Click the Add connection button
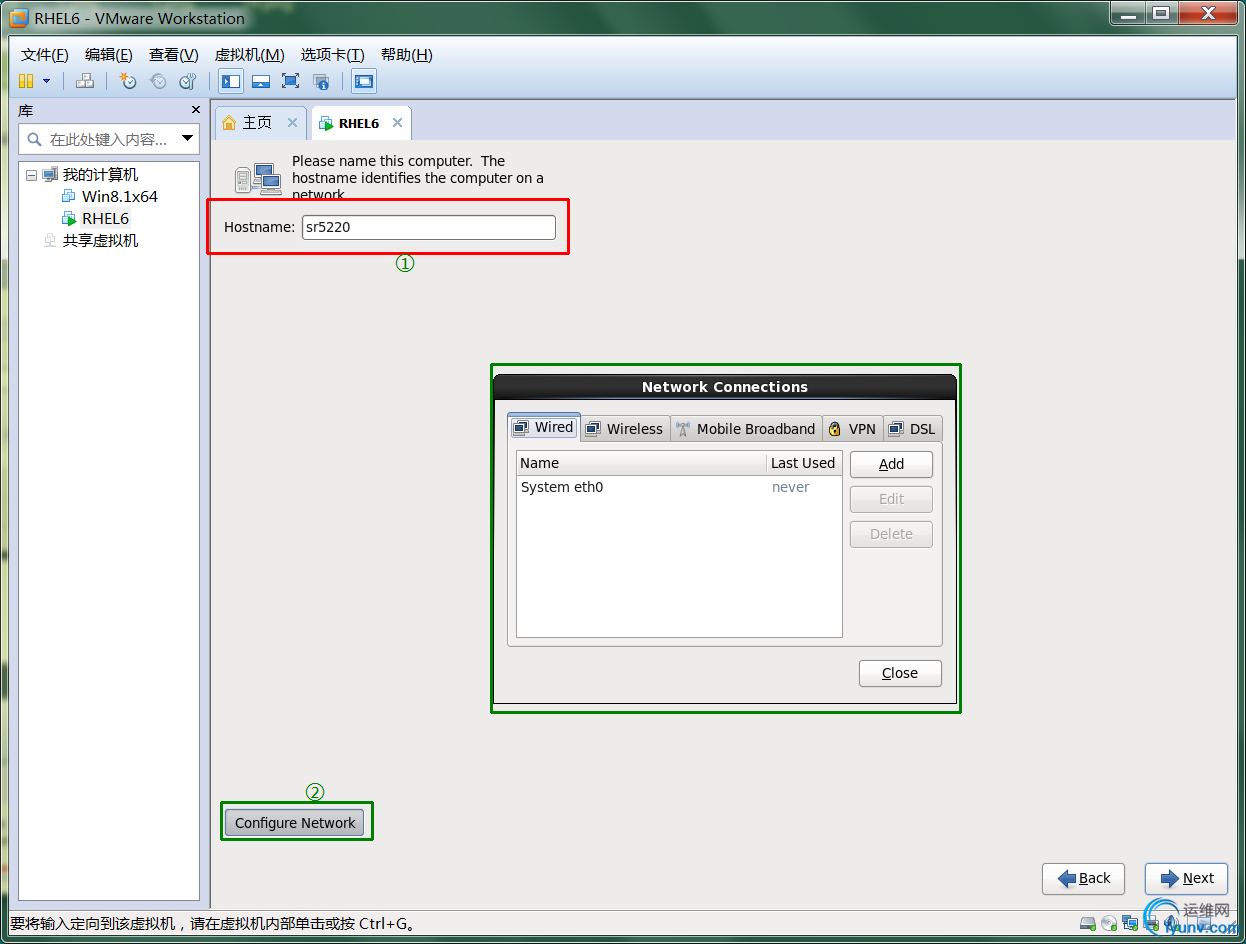 pos(891,464)
